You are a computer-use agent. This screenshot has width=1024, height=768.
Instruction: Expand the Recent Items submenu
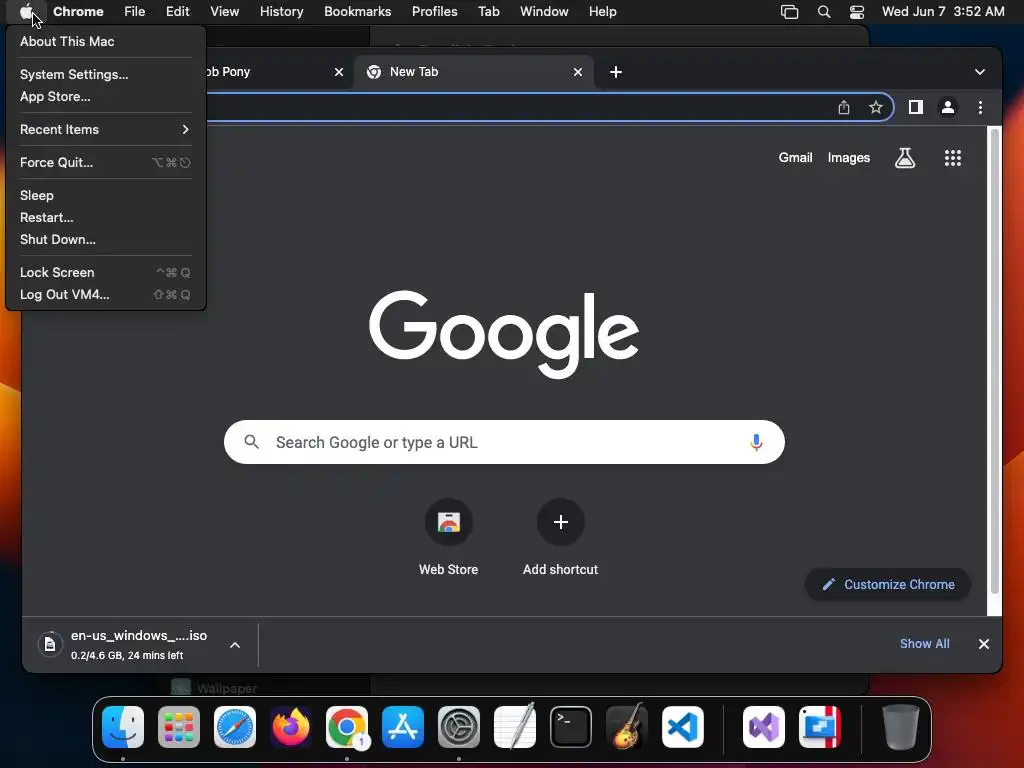tap(104, 129)
